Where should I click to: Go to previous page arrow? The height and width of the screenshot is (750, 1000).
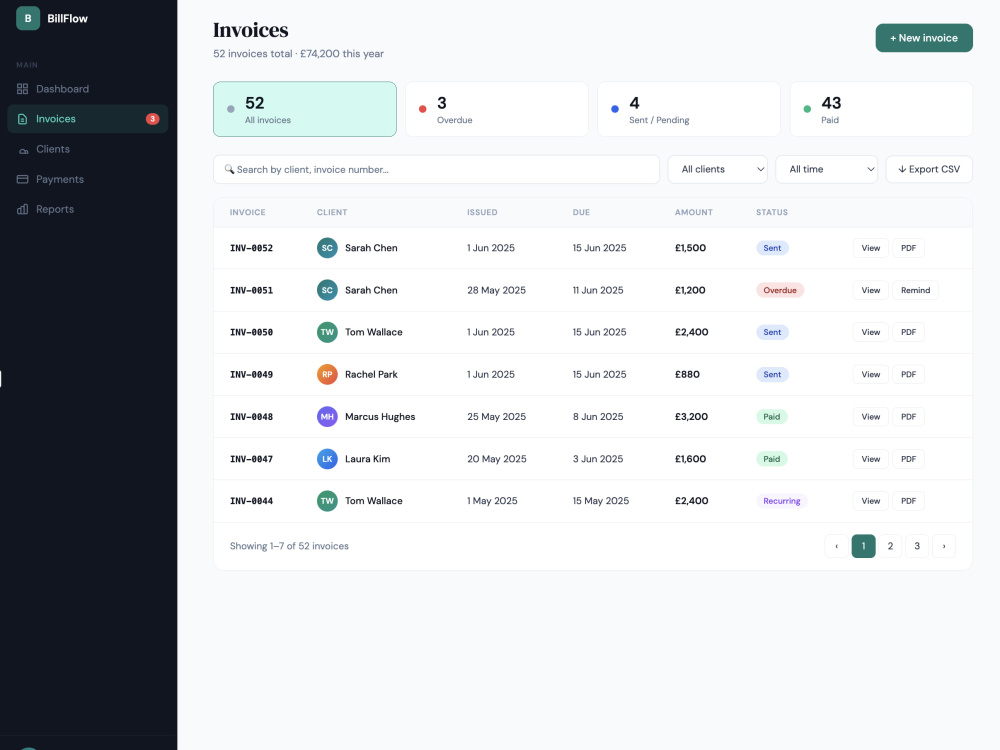point(836,546)
